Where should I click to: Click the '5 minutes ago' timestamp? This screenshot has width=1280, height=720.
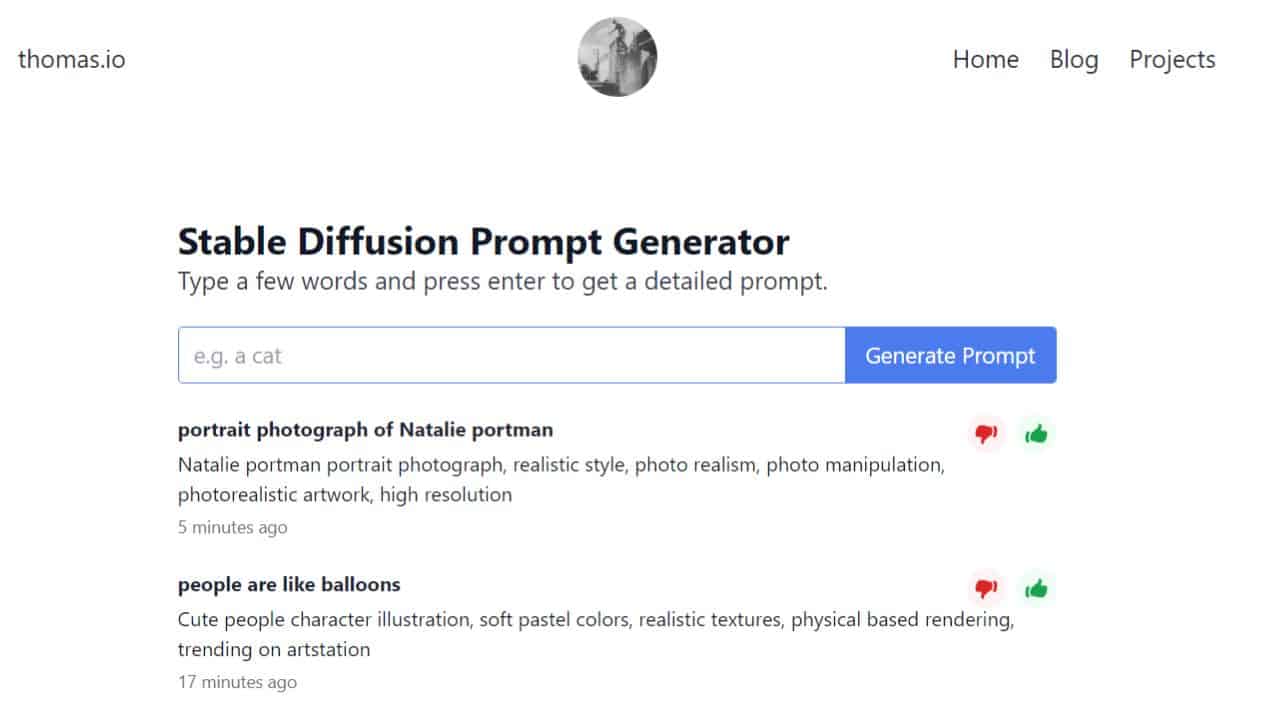click(x=232, y=527)
